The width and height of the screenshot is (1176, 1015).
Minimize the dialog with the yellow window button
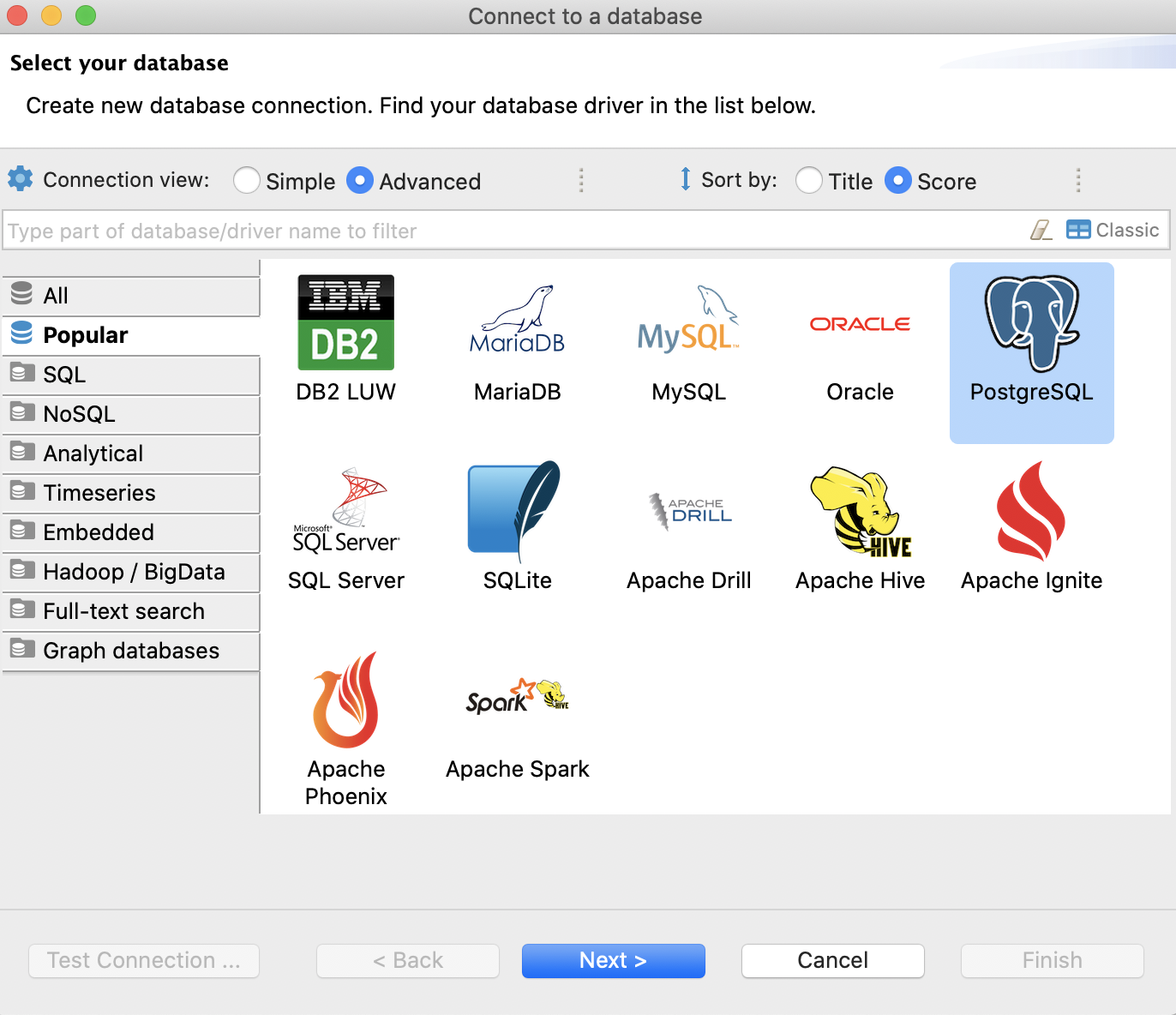[x=51, y=15]
